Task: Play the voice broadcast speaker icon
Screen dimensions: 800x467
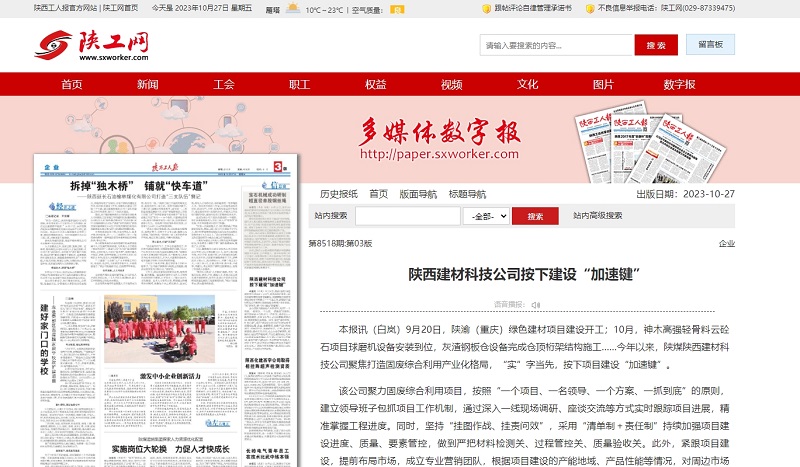Action: pyautogui.click(x=535, y=305)
